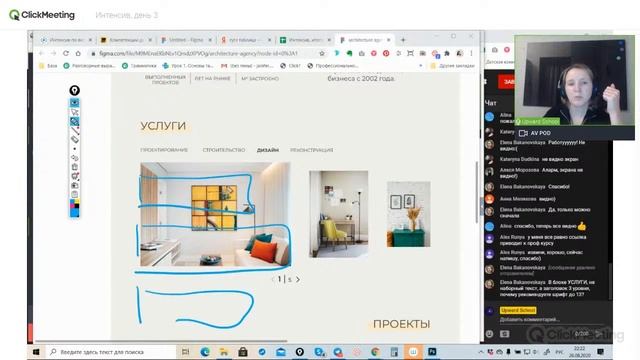Click the presenter webcam video

pyautogui.click(x=574, y=81)
